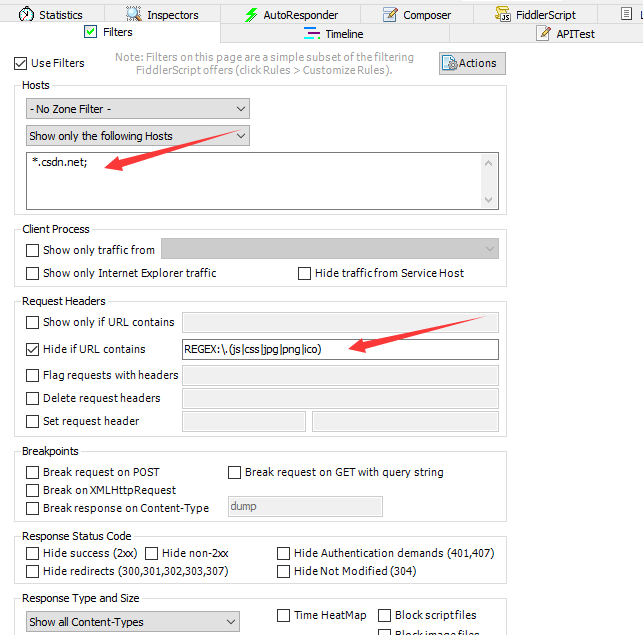Image resolution: width=643 pixels, height=635 pixels.
Task: Click the hosts box scroll down arrow
Action: (488, 200)
